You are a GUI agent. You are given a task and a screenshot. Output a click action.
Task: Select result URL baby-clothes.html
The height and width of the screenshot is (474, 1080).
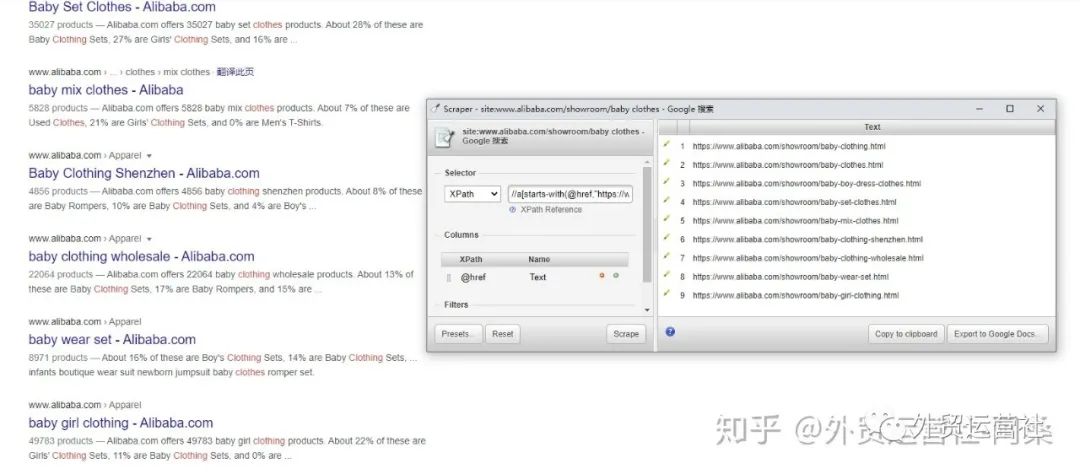coord(788,165)
